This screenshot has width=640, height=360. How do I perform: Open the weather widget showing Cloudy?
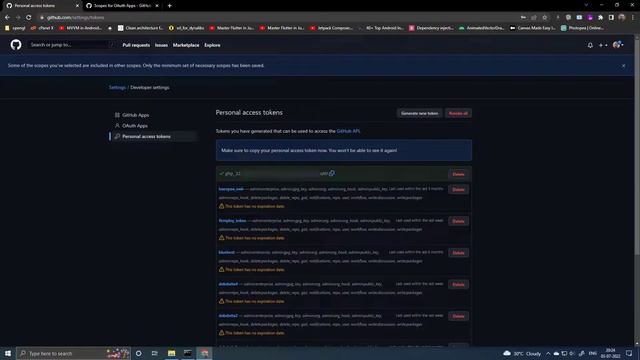click(x=522, y=353)
